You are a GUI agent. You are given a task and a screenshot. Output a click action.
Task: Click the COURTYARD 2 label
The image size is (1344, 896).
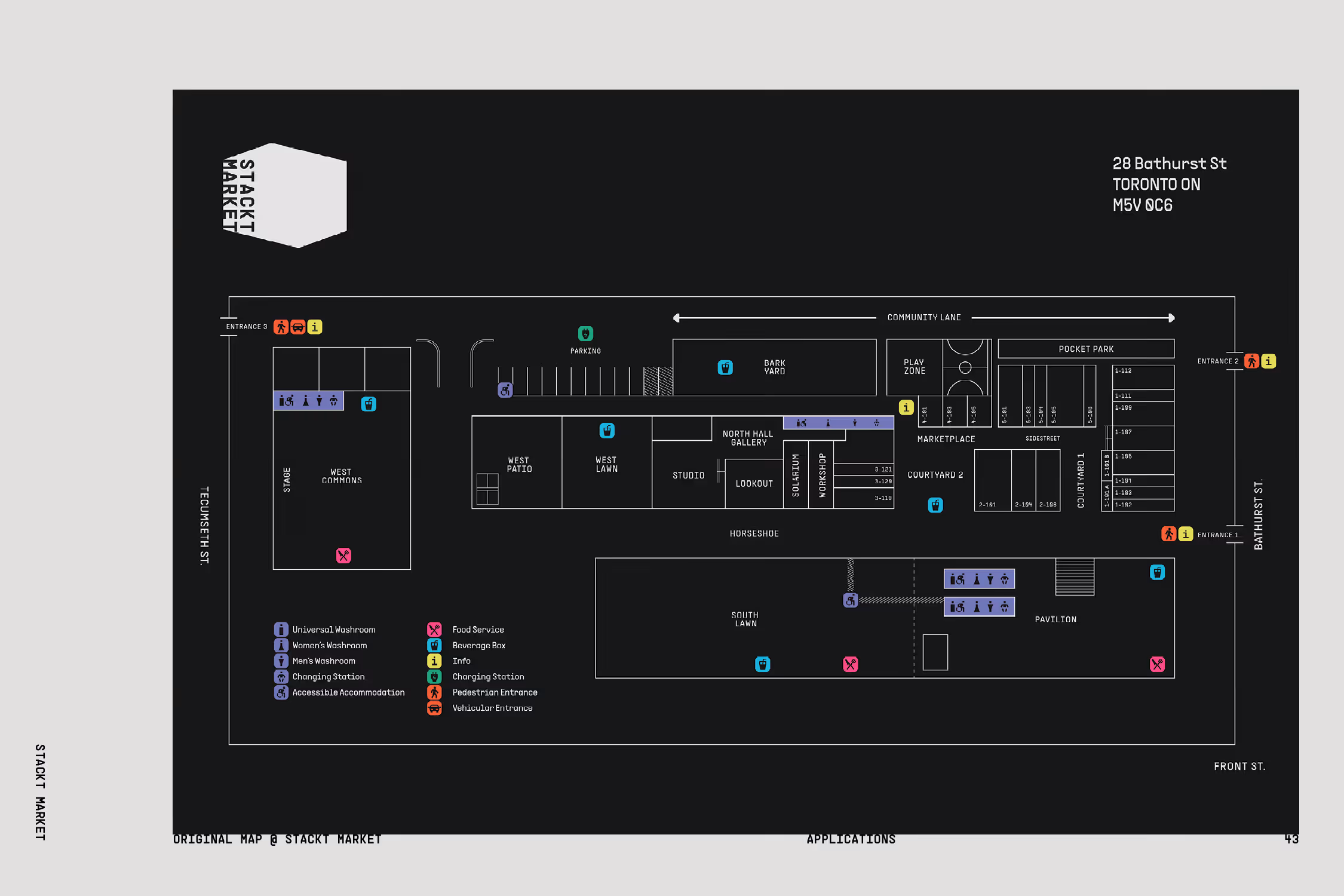(x=935, y=475)
